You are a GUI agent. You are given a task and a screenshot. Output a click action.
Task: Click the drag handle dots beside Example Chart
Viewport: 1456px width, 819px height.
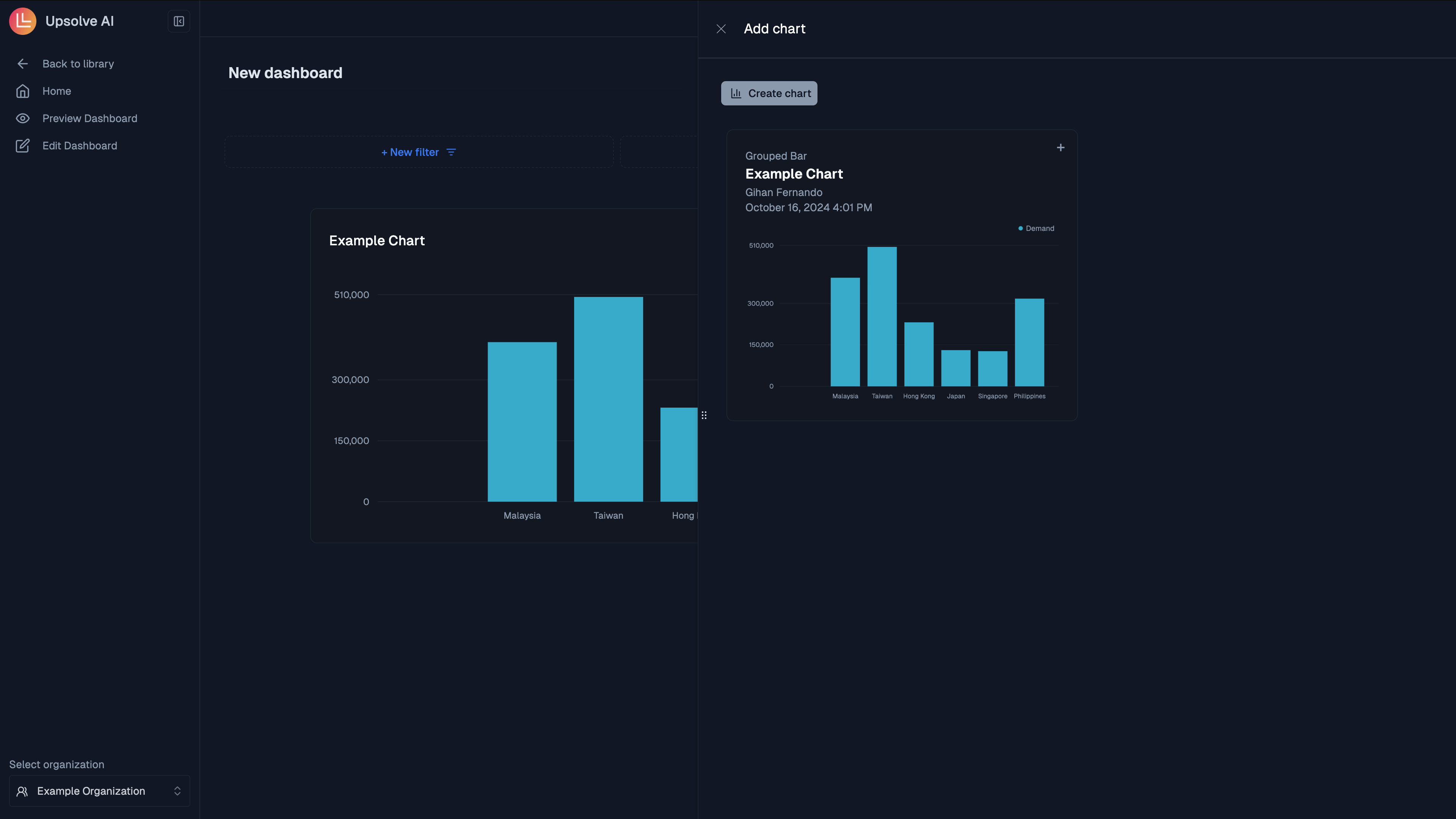pyautogui.click(x=704, y=415)
